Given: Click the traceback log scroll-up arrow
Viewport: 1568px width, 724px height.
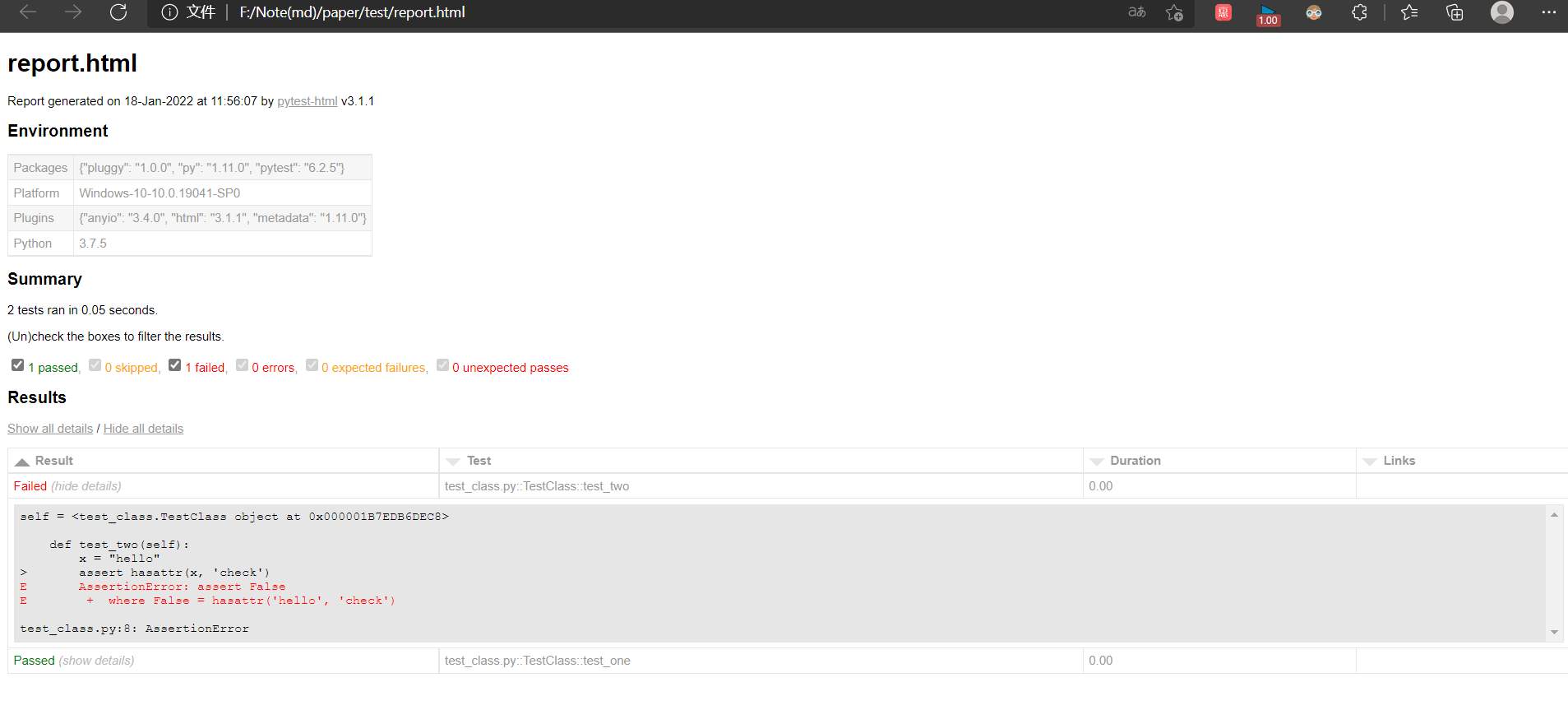Looking at the screenshot, I should 1554,515.
